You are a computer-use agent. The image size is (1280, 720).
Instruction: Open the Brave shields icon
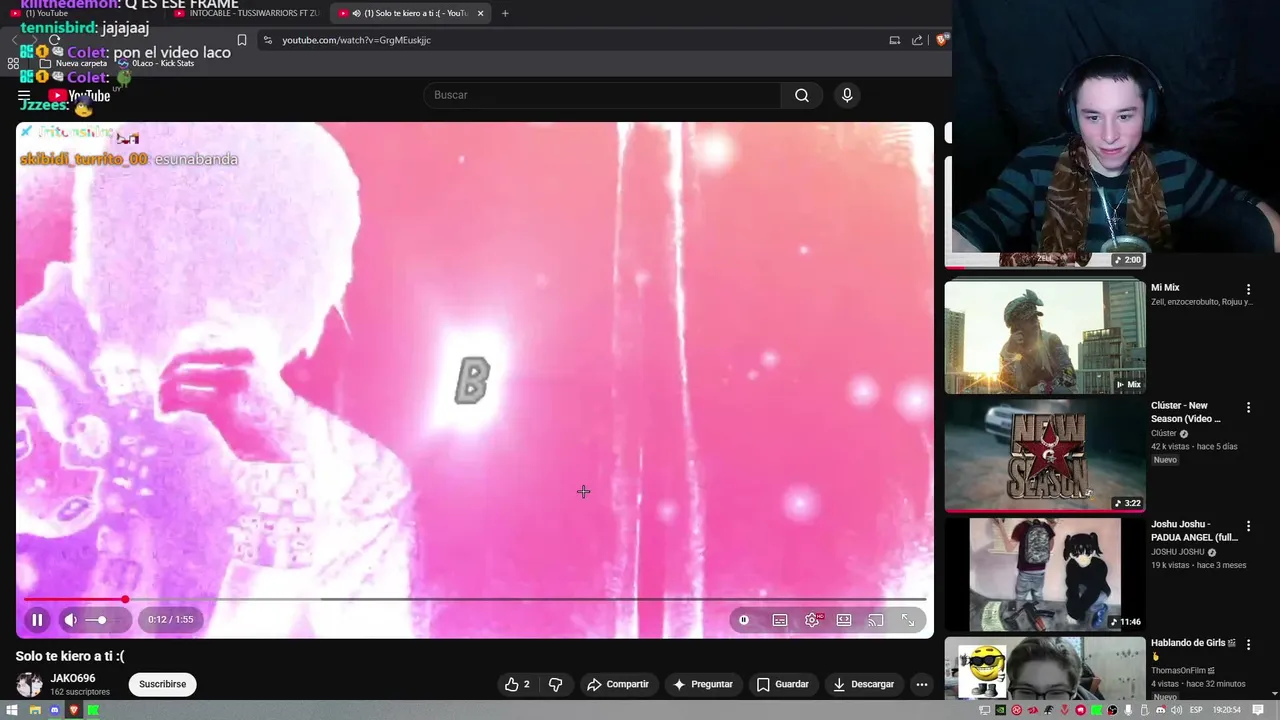(x=942, y=40)
